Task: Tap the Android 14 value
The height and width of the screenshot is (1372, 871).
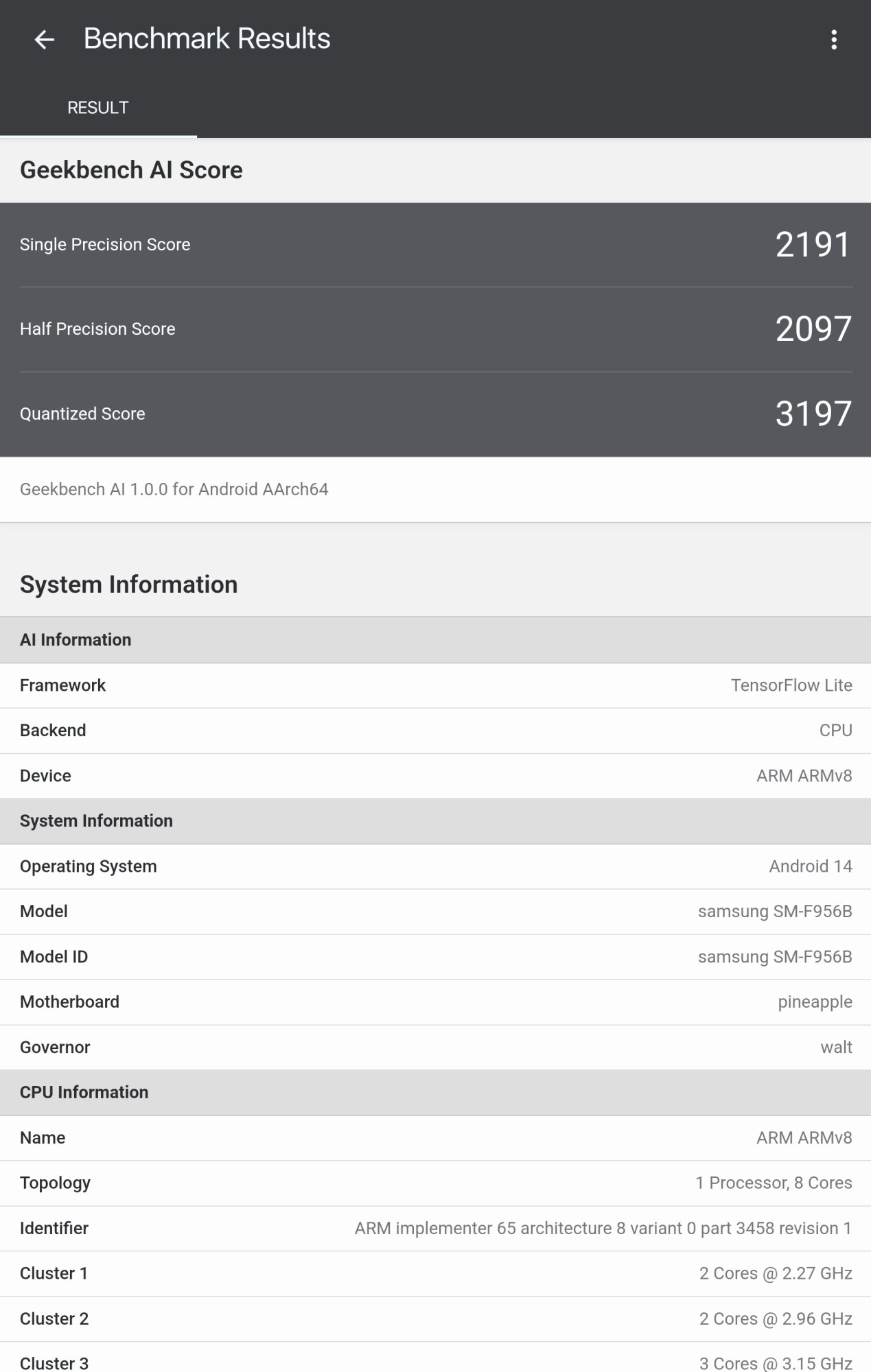Action: pyautogui.click(x=811, y=866)
